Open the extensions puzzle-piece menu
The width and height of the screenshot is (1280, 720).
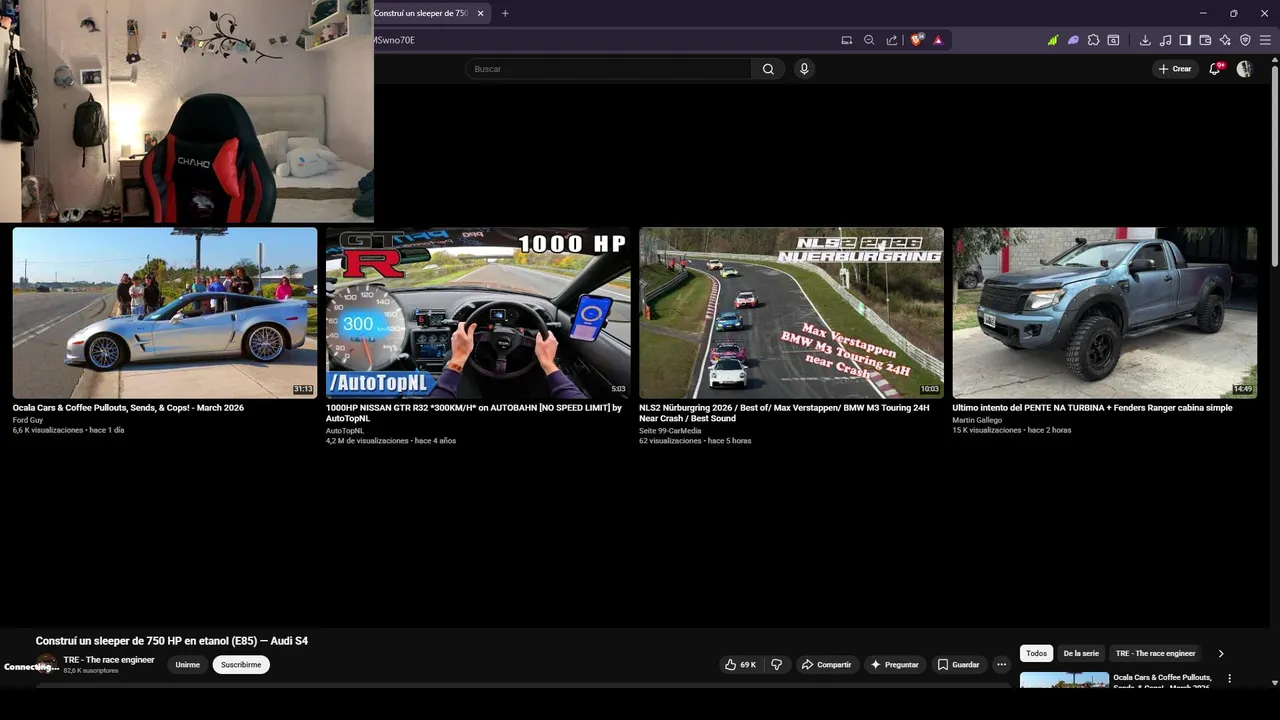(x=1093, y=40)
